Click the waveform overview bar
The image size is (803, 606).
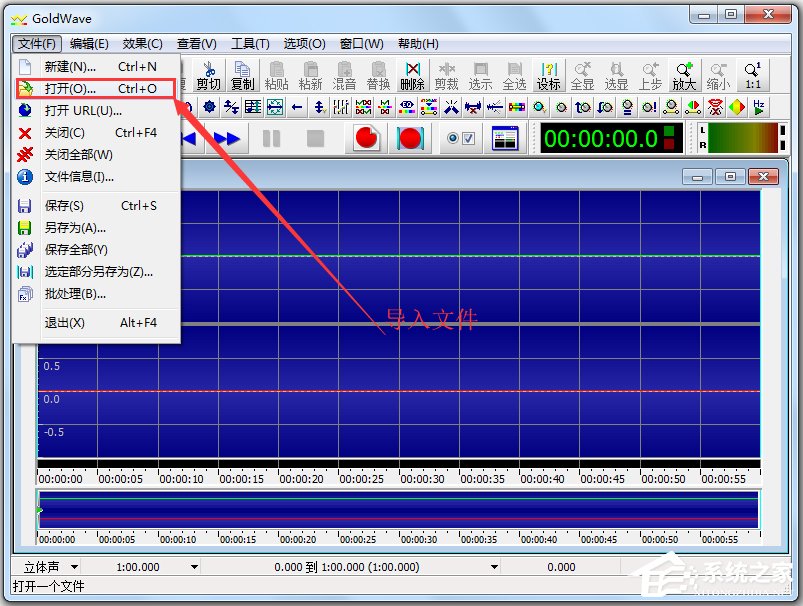tap(398, 510)
